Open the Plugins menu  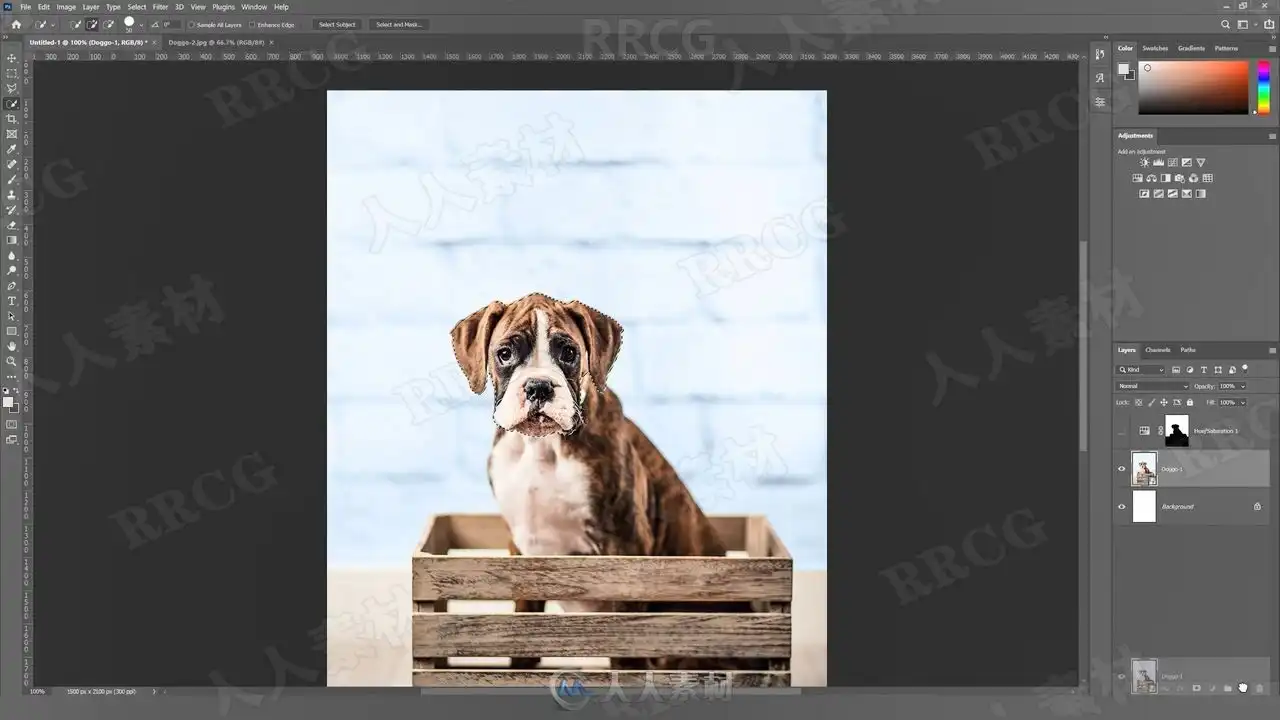click(223, 7)
